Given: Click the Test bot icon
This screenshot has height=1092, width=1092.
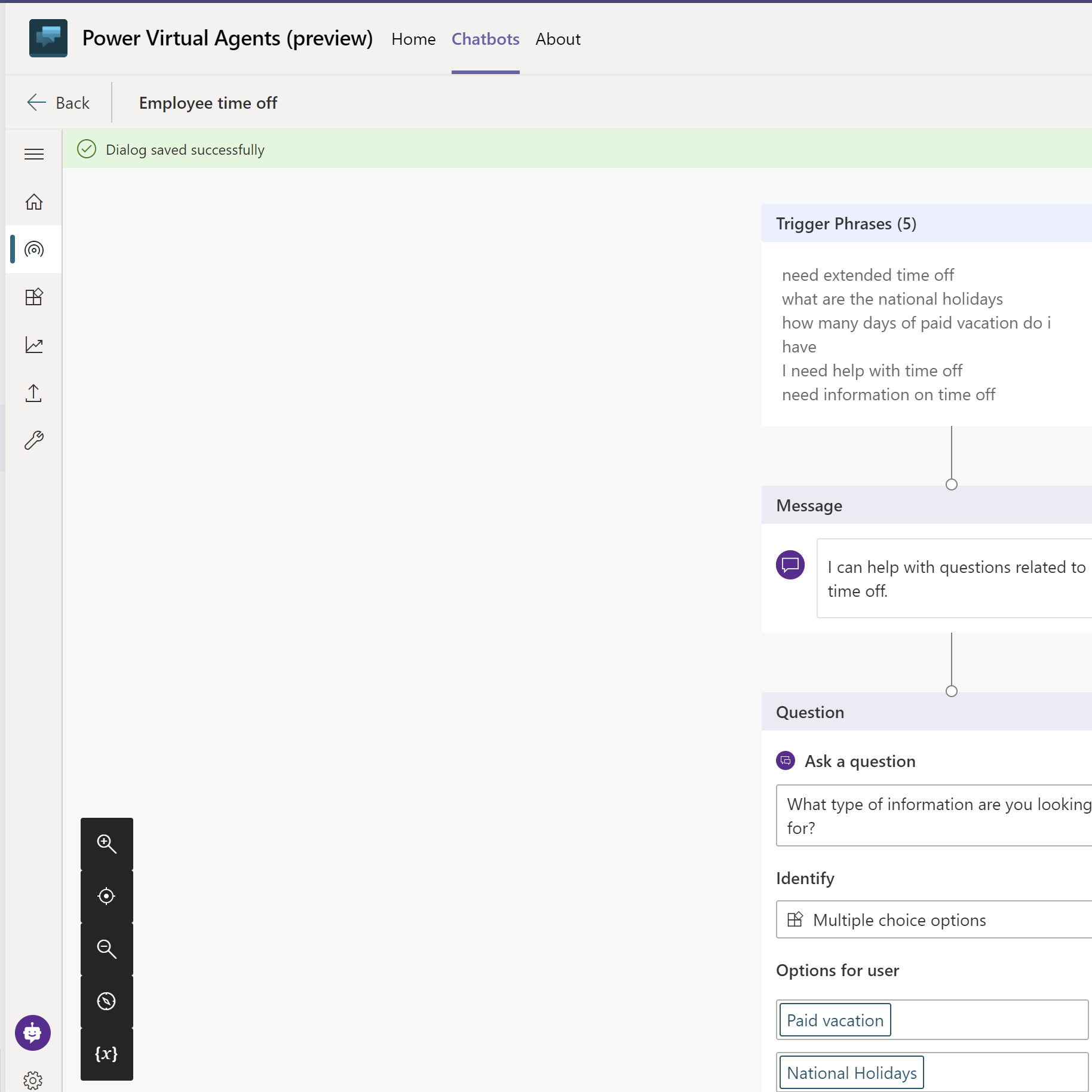Looking at the screenshot, I should tap(33, 1032).
